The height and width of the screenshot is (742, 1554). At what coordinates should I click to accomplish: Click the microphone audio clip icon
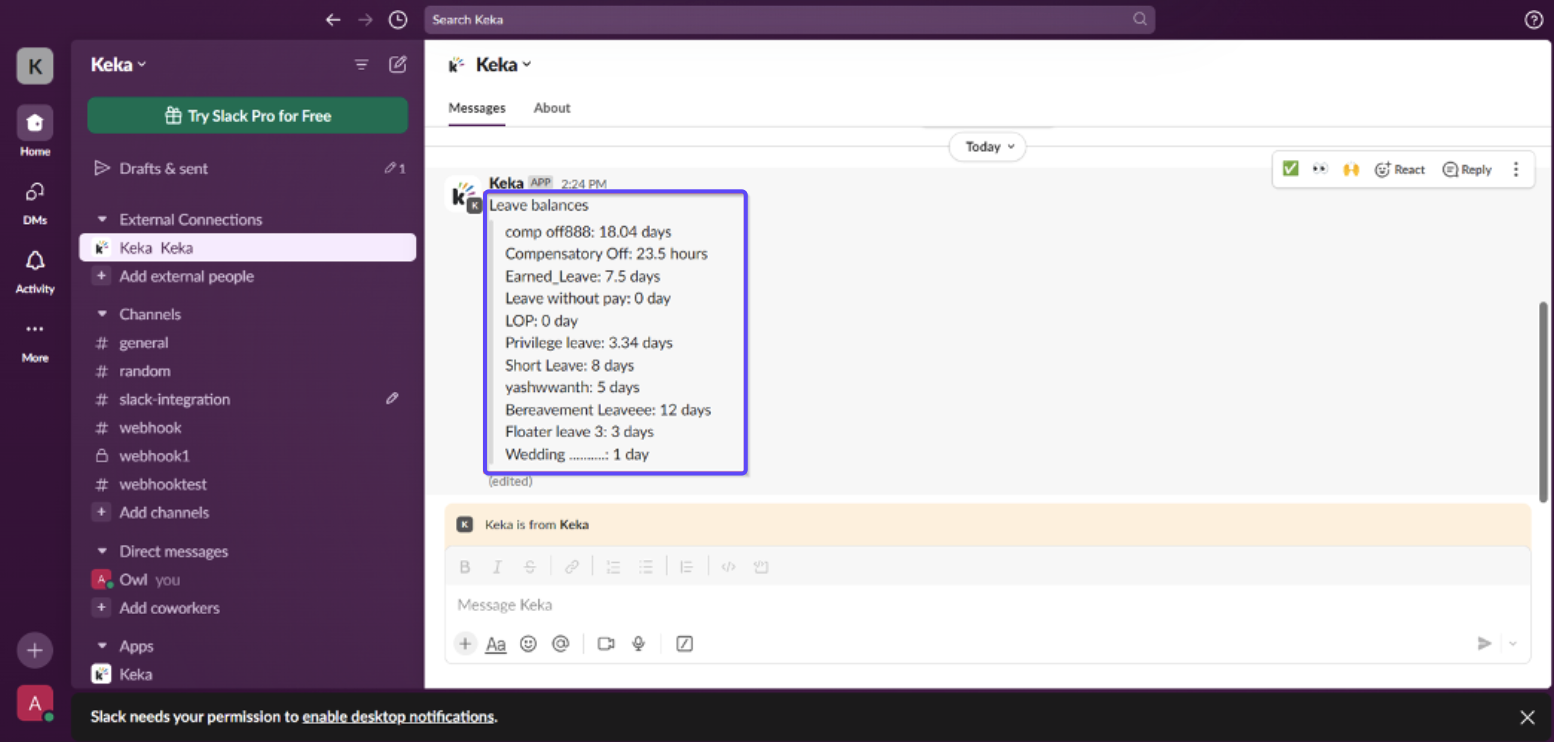[x=638, y=644]
